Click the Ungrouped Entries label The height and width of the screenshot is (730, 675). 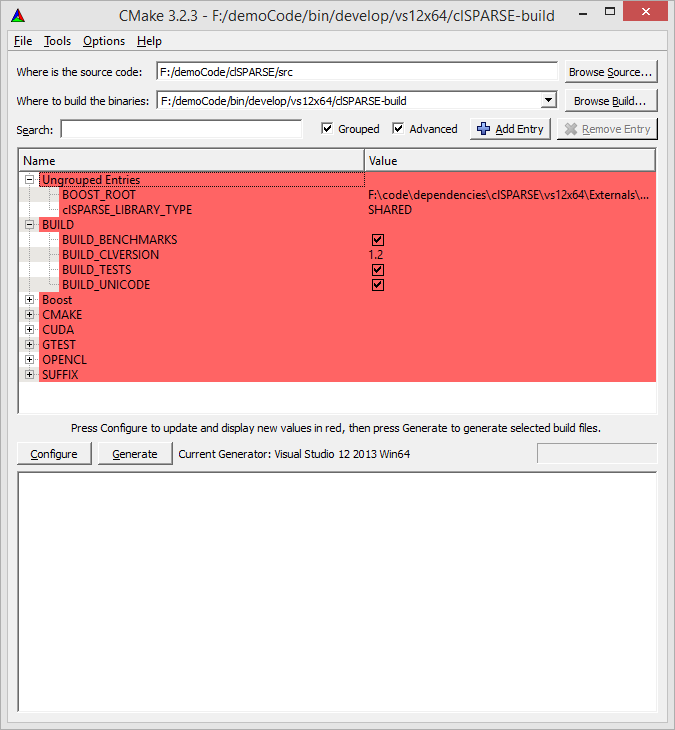(91, 180)
